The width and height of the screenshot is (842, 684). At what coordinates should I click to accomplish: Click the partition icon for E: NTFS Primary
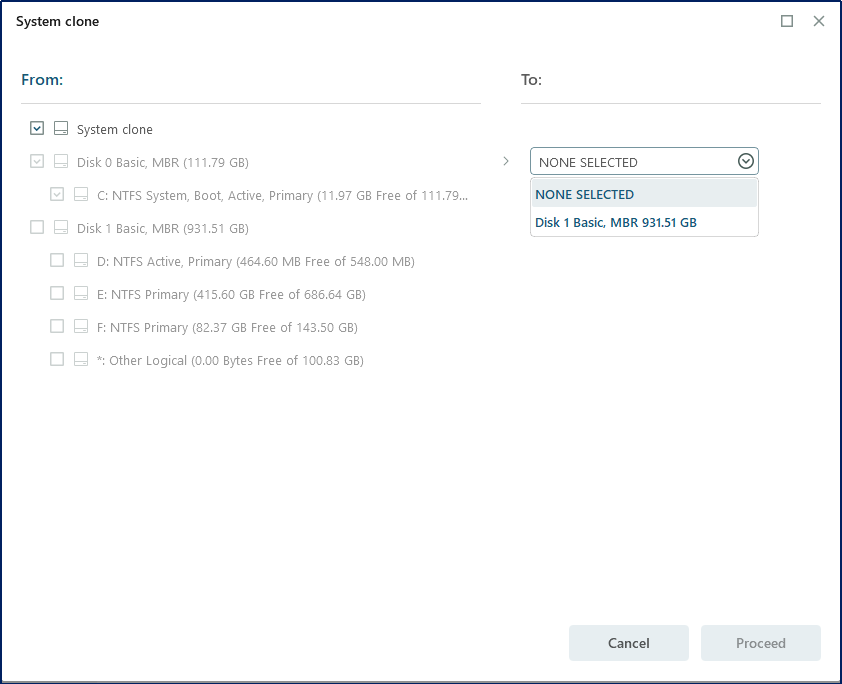click(x=81, y=293)
